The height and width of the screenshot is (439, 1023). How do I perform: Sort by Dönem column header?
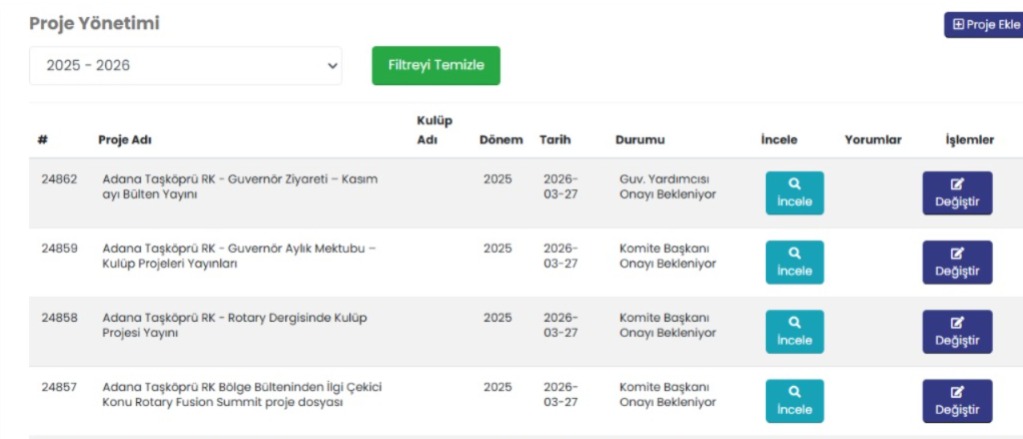[501, 140]
